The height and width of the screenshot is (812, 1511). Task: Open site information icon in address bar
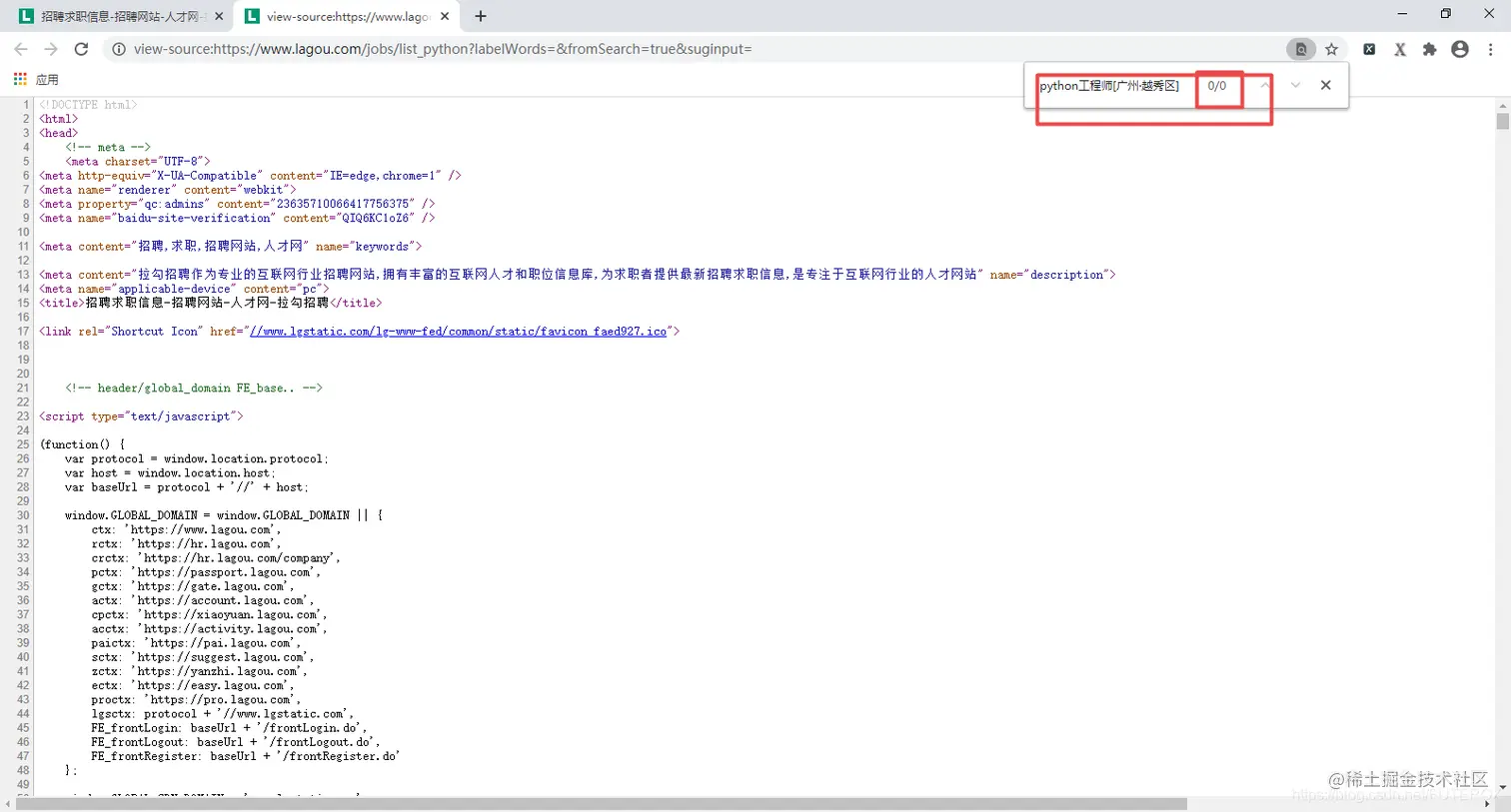tap(119, 49)
